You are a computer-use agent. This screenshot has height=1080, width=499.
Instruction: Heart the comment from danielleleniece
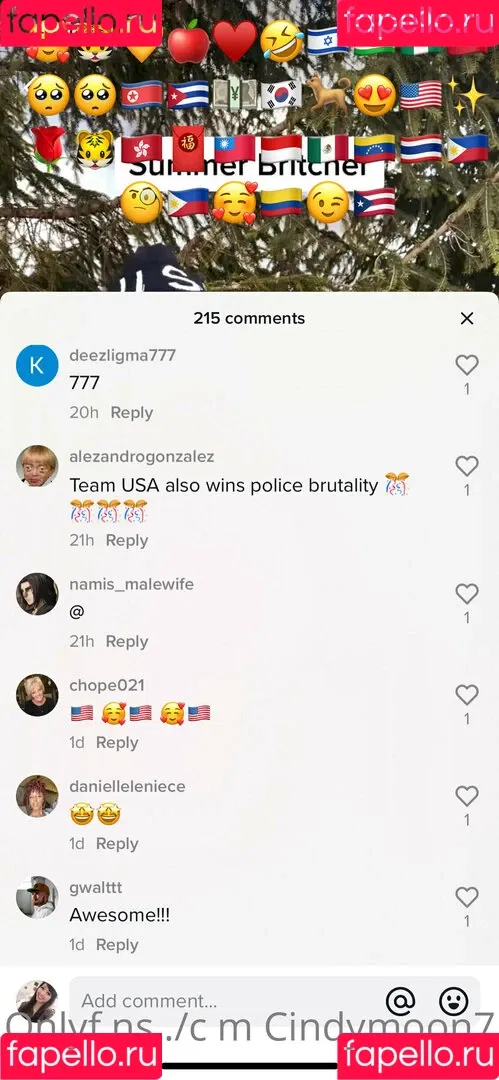point(467,796)
